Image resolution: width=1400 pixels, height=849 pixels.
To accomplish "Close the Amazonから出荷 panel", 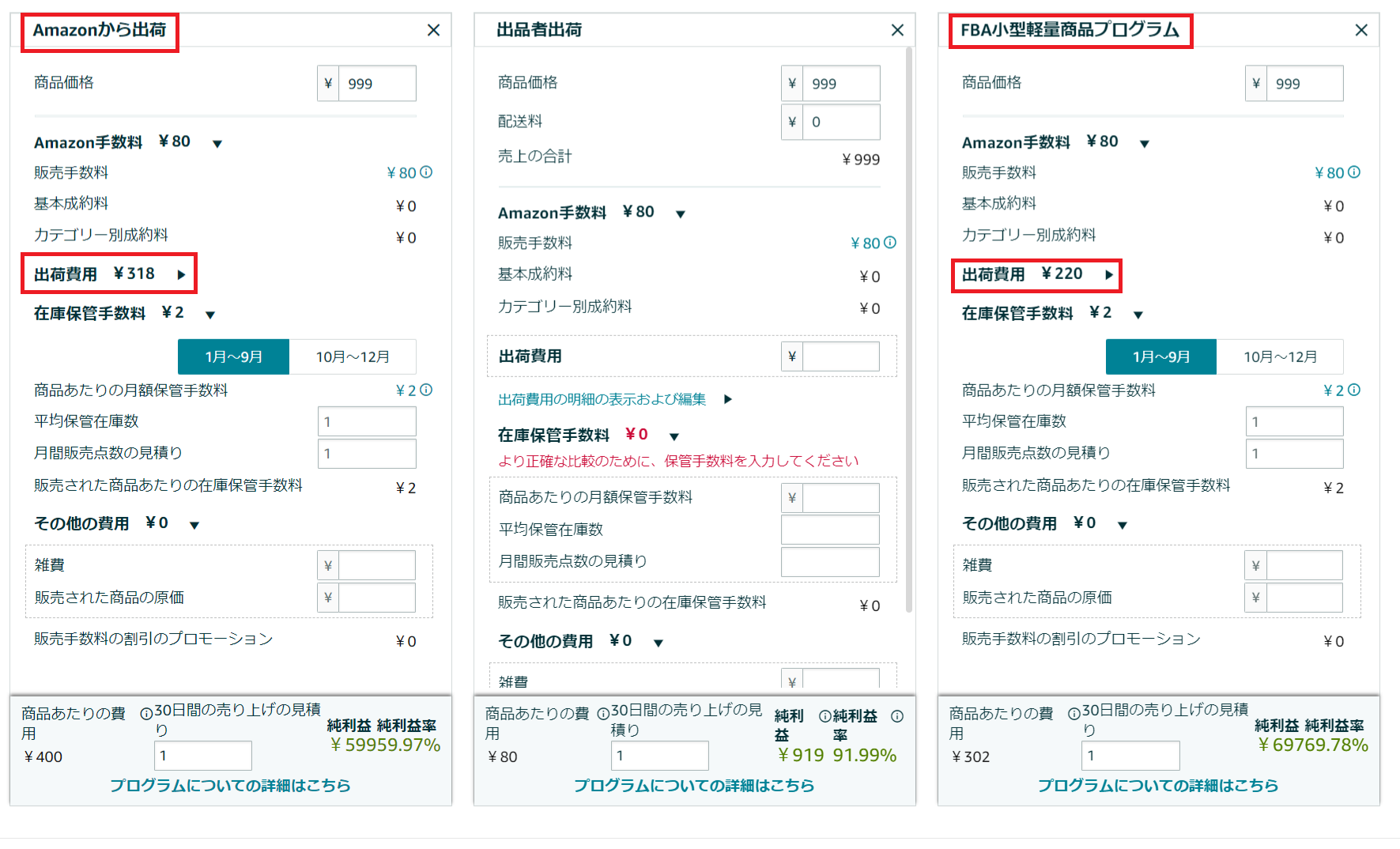I will point(433,30).
